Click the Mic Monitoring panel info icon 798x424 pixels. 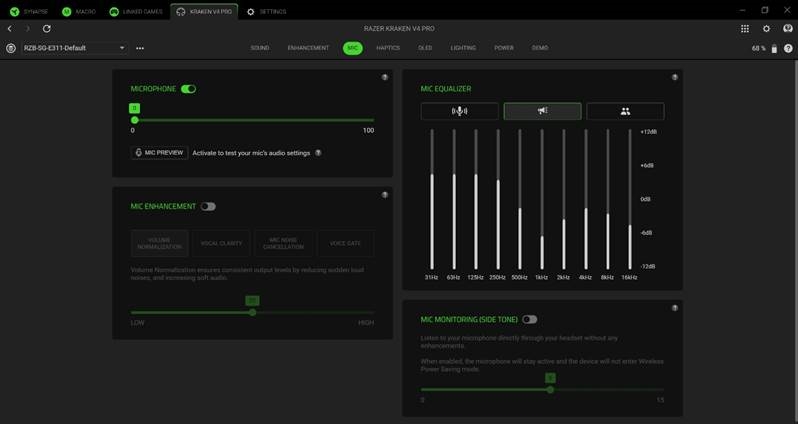pos(675,308)
